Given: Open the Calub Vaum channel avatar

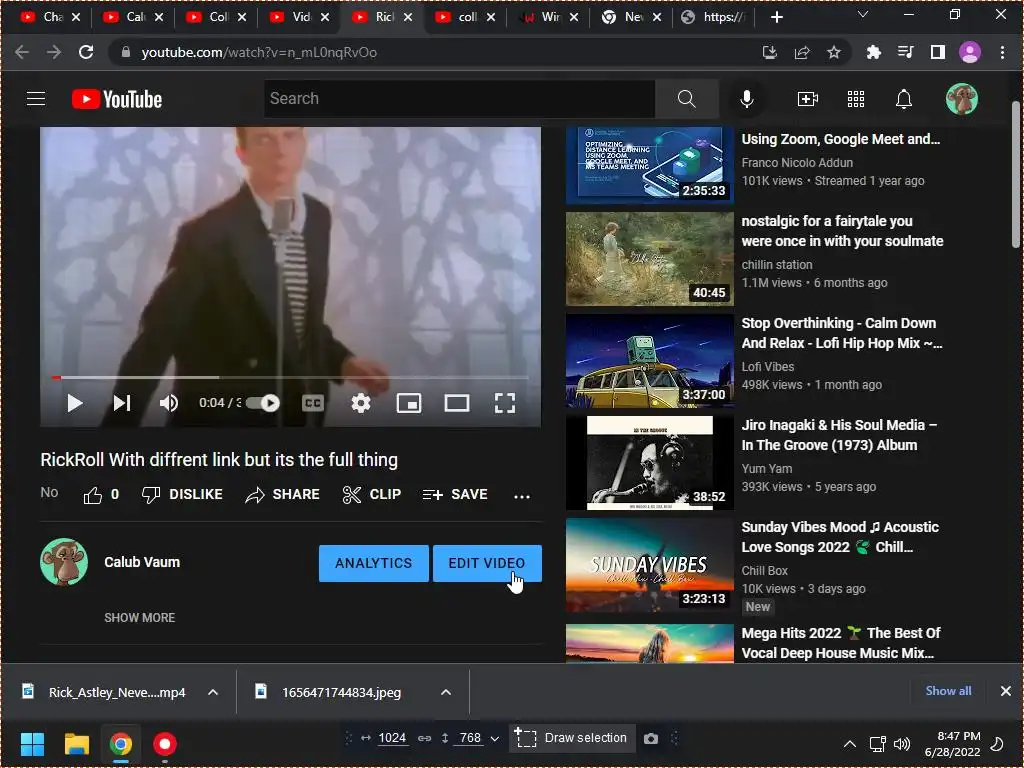Looking at the screenshot, I should 64,562.
